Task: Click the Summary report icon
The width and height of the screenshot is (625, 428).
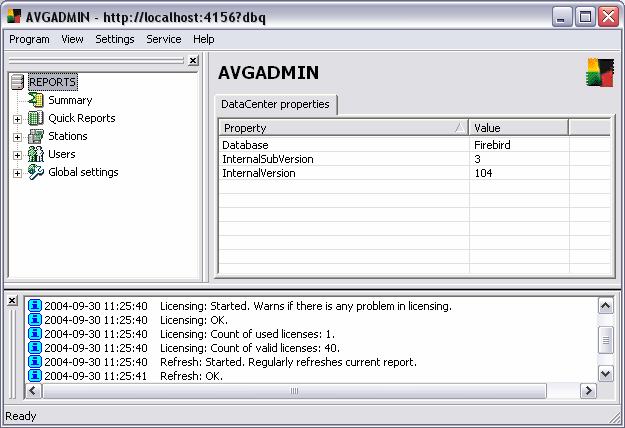Action: click(x=35, y=100)
